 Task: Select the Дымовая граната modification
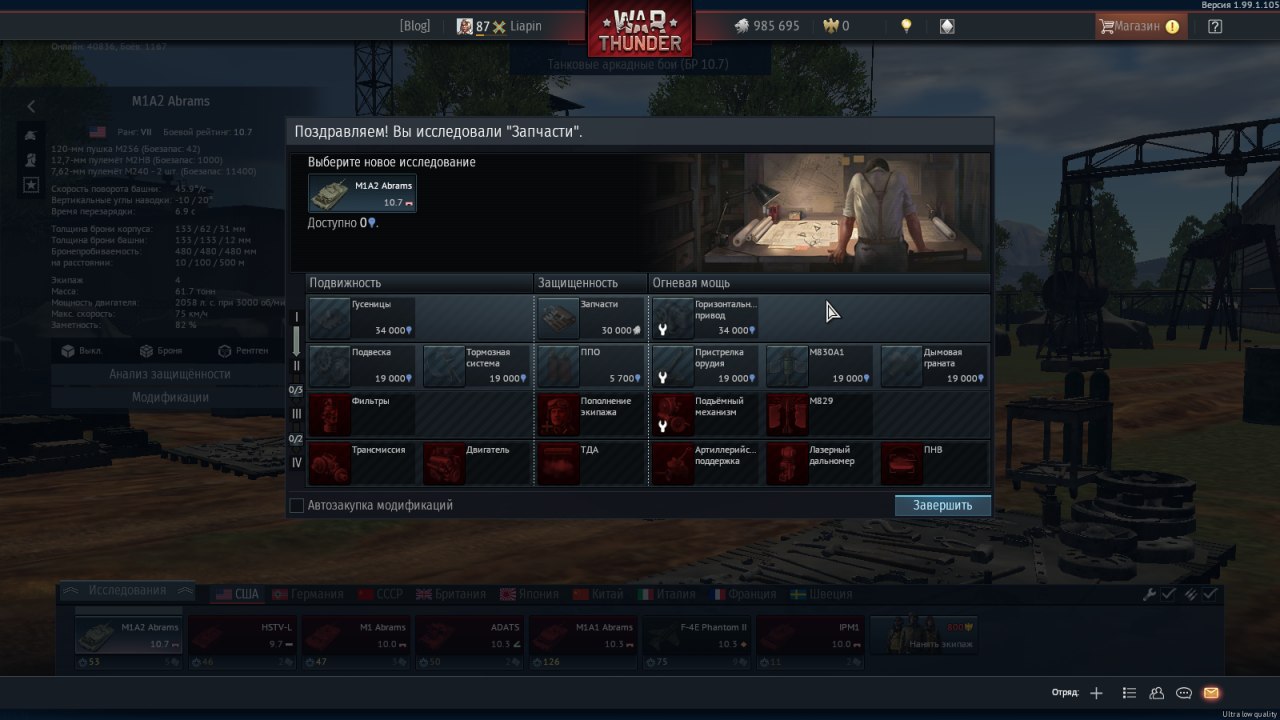click(x=934, y=366)
